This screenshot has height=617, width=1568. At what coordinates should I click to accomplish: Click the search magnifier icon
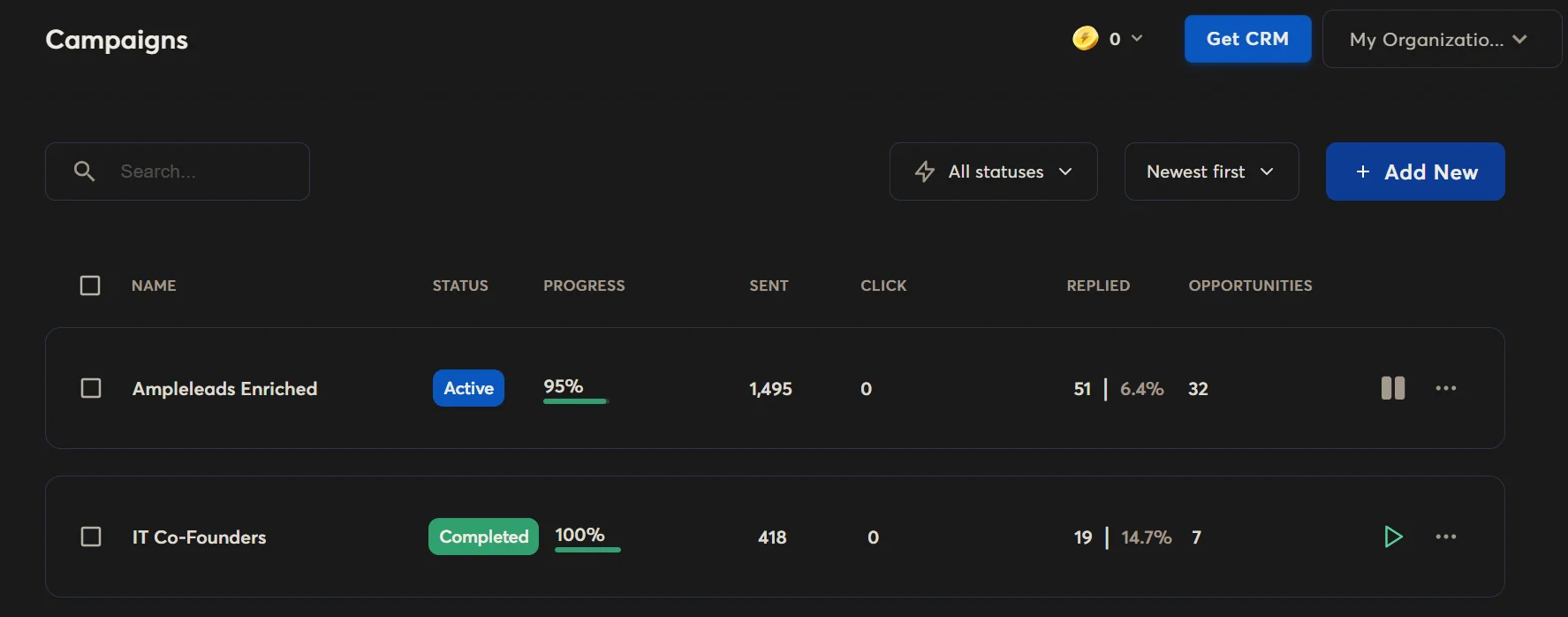point(85,171)
